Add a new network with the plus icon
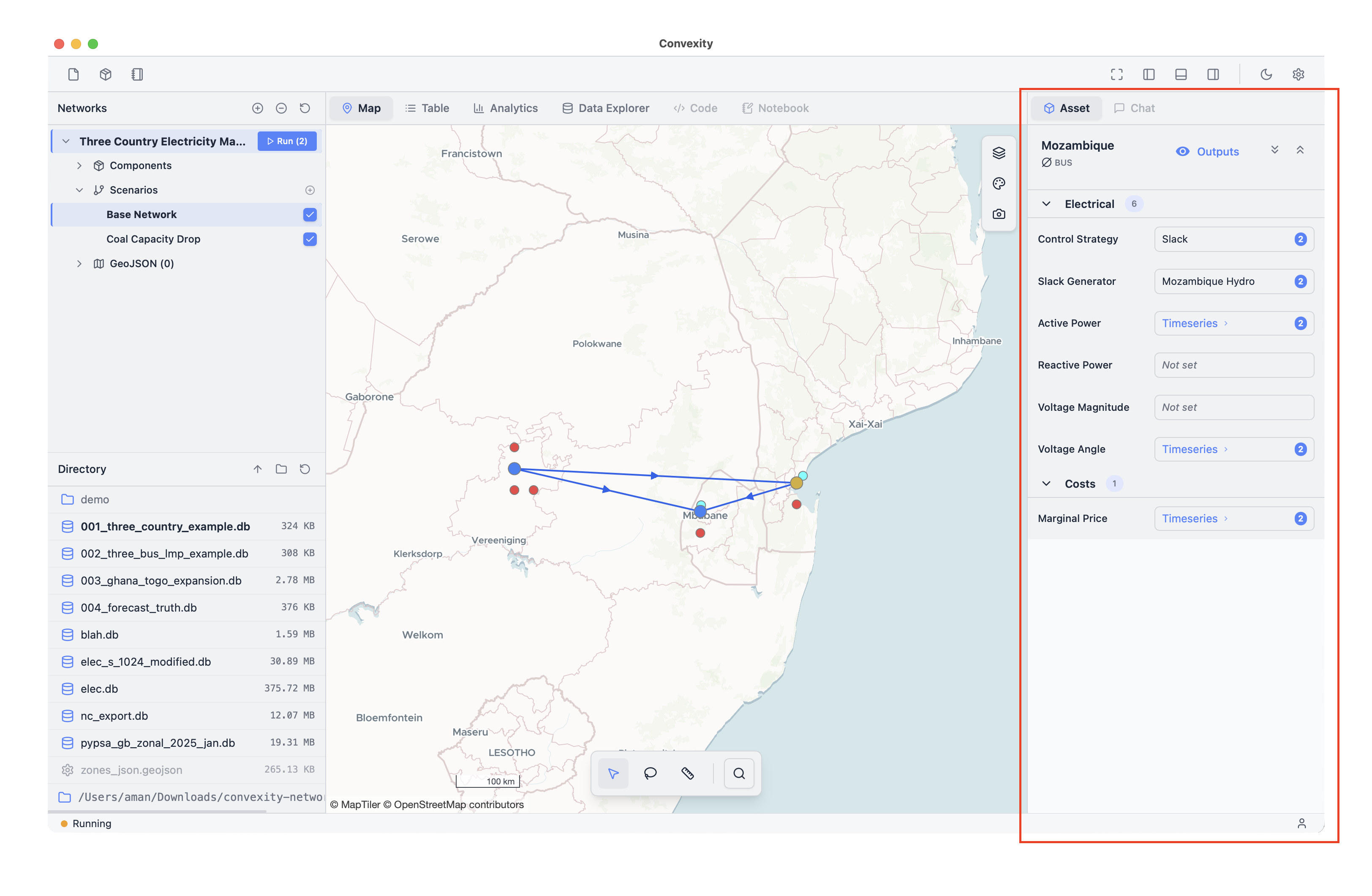1372x896 pixels. (x=258, y=108)
